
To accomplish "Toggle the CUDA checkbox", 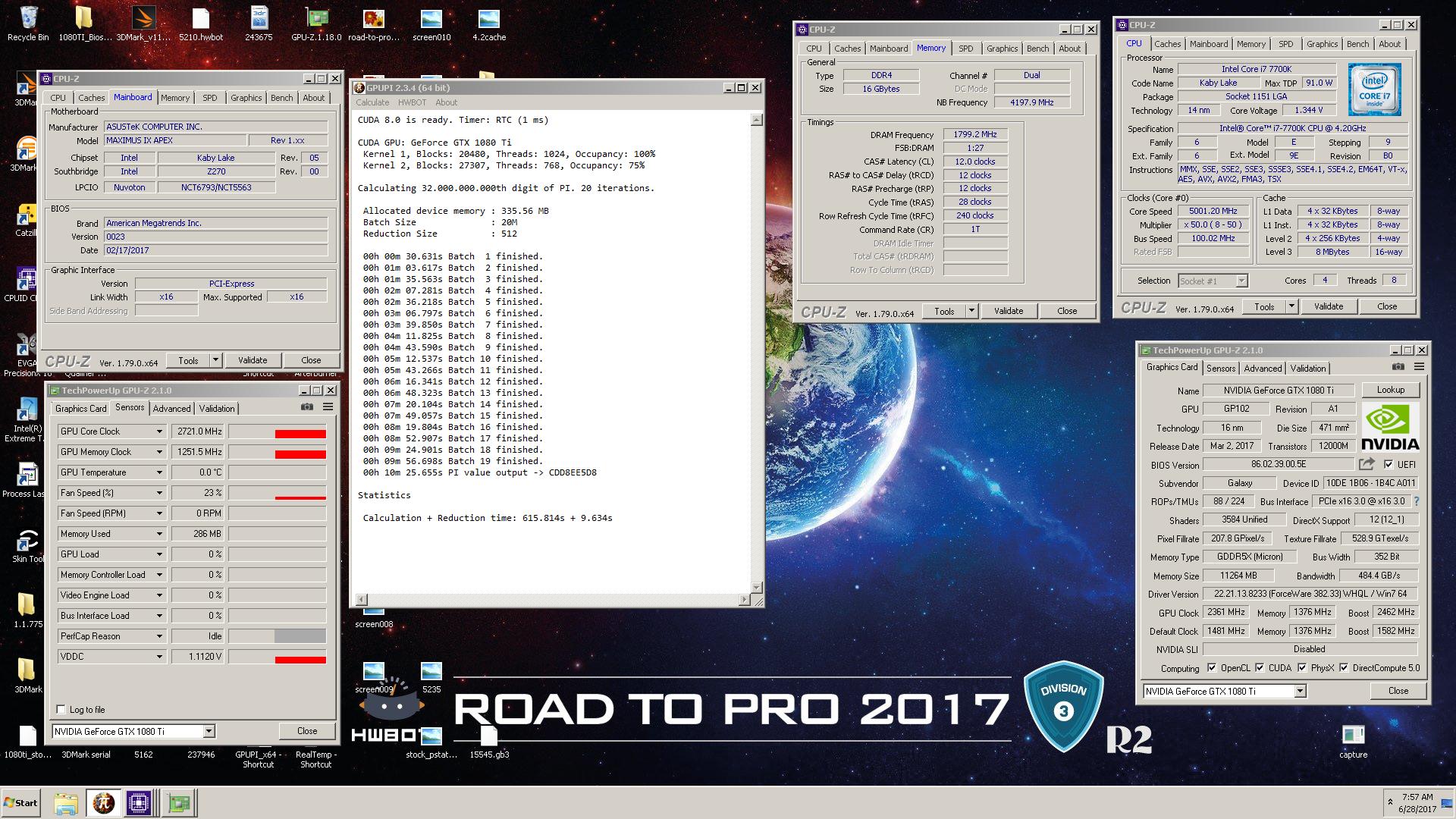I will point(1260,668).
